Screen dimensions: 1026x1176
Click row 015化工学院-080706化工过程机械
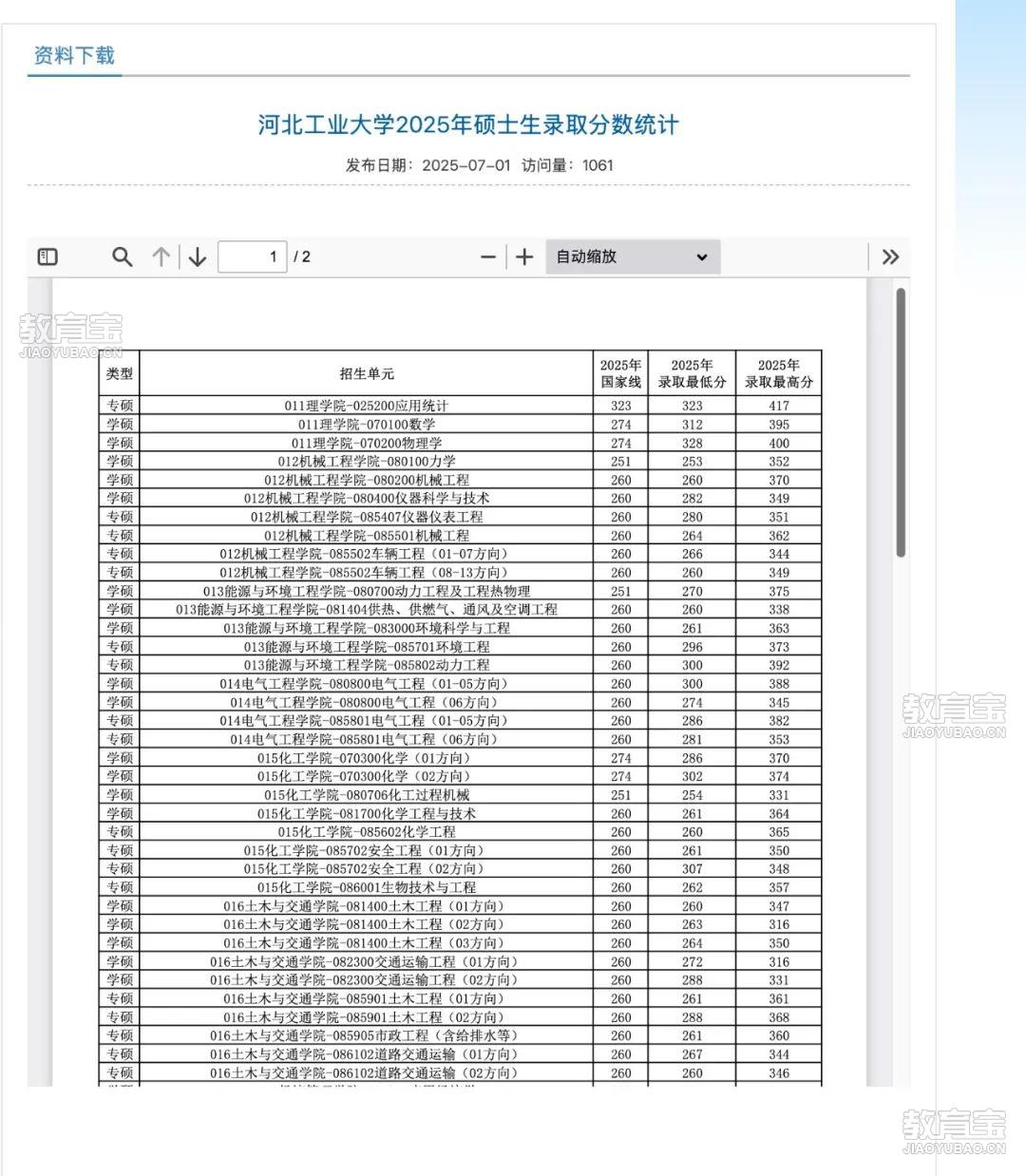(460, 795)
